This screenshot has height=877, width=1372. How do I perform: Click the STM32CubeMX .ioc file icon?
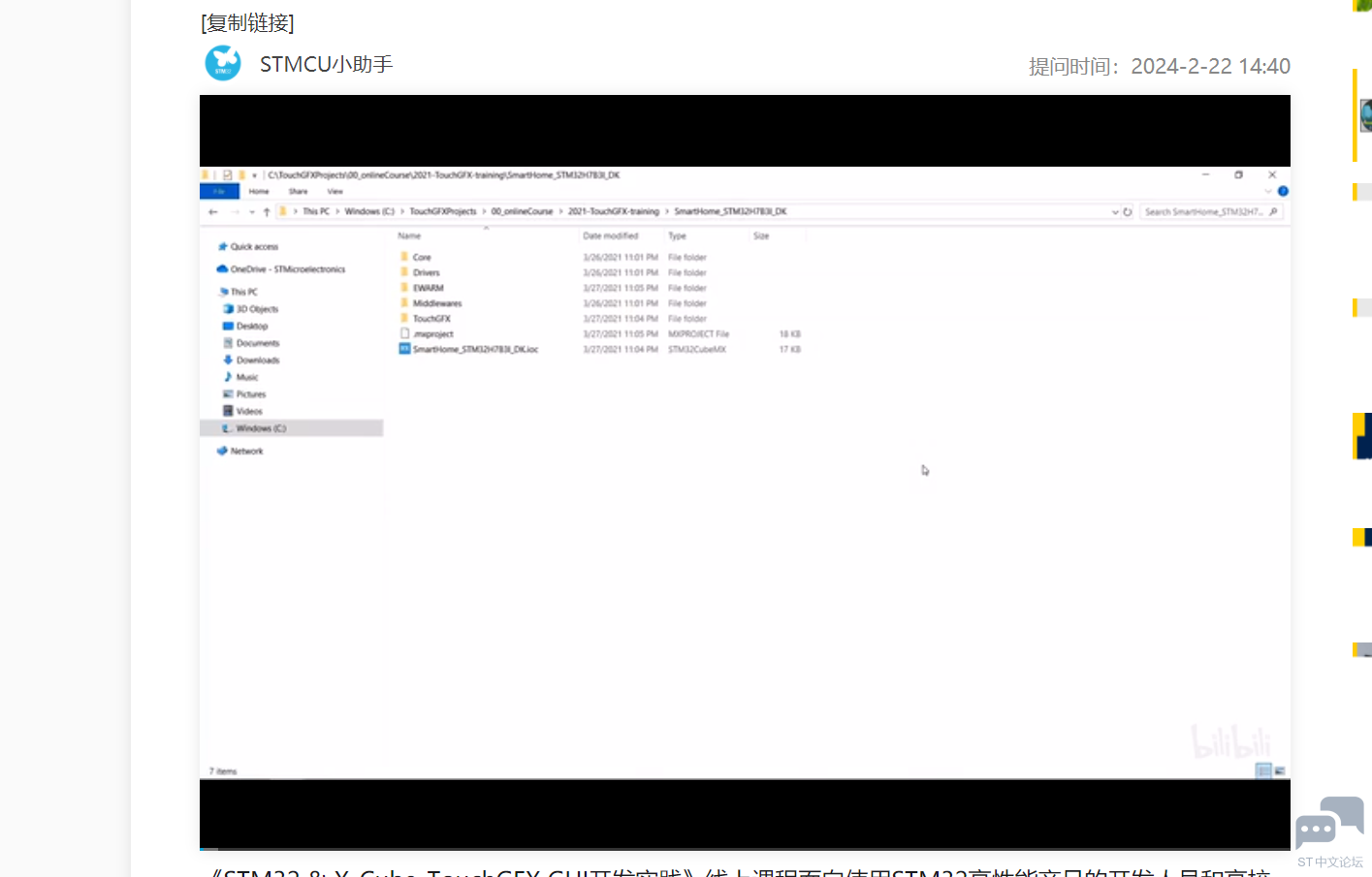tap(404, 349)
